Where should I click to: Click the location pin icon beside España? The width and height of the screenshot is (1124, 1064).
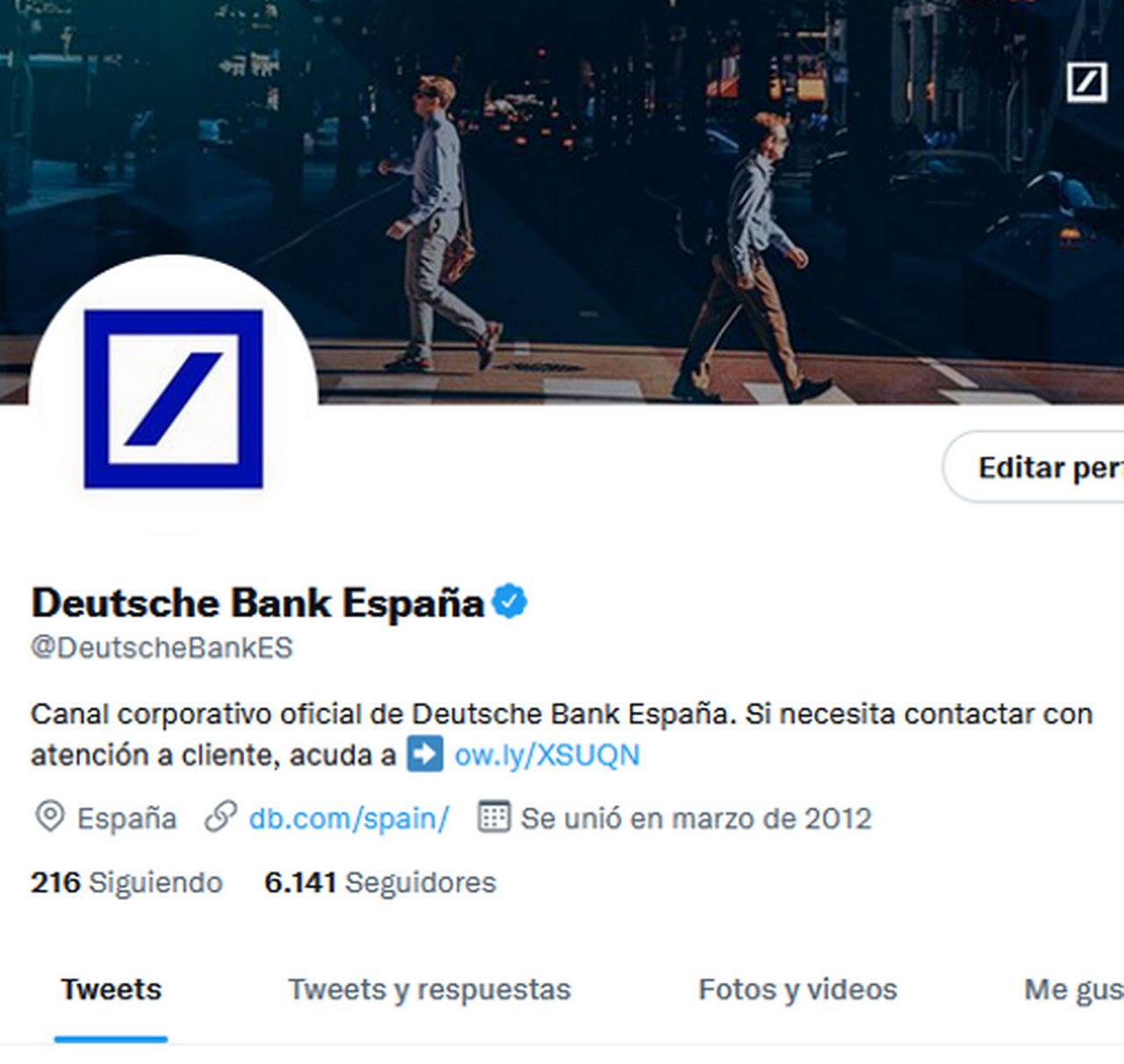(x=49, y=817)
